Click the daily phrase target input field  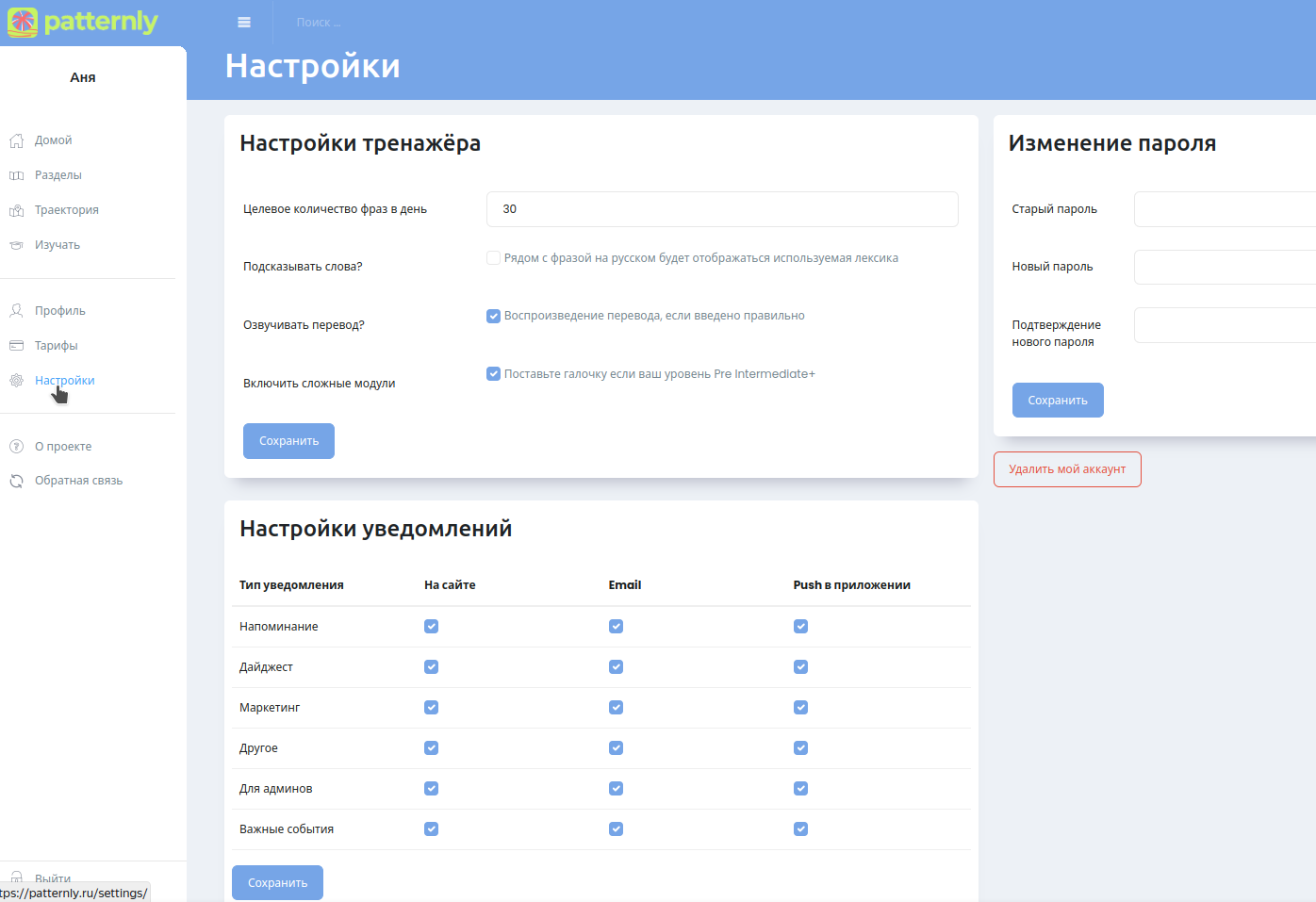(722, 209)
